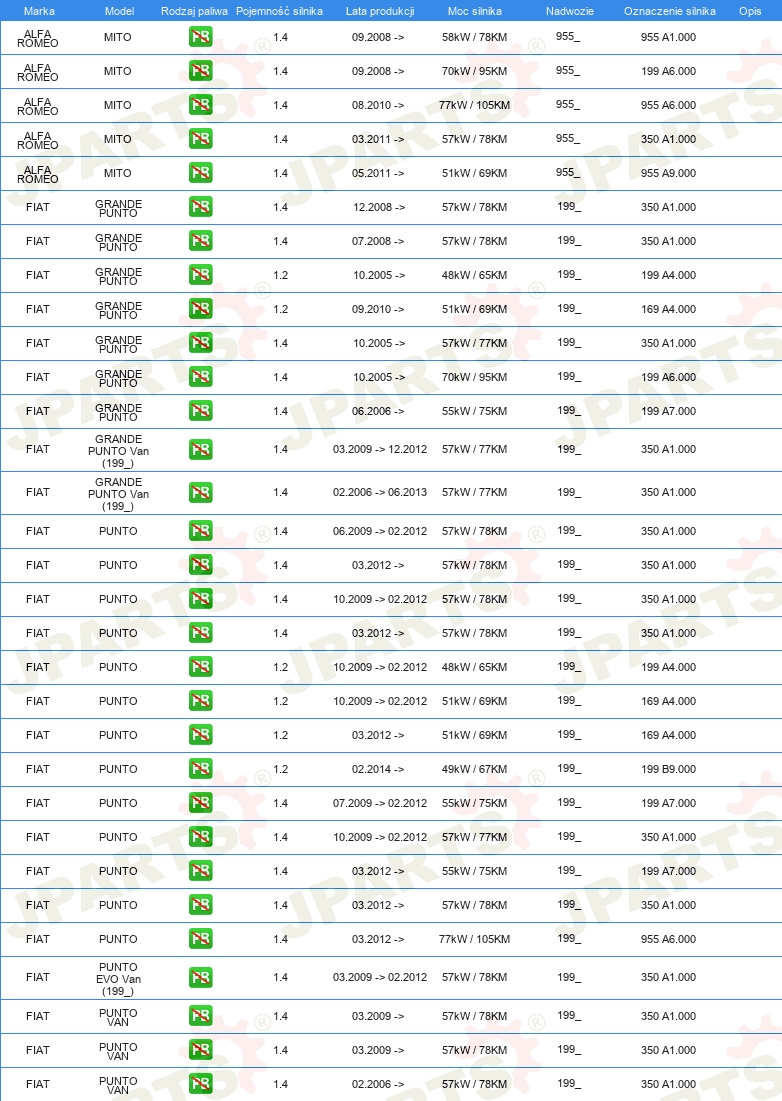Click production date 05.2011 ->
Image resolution: width=782 pixels, height=1101 pixels.
pos(378,173)
